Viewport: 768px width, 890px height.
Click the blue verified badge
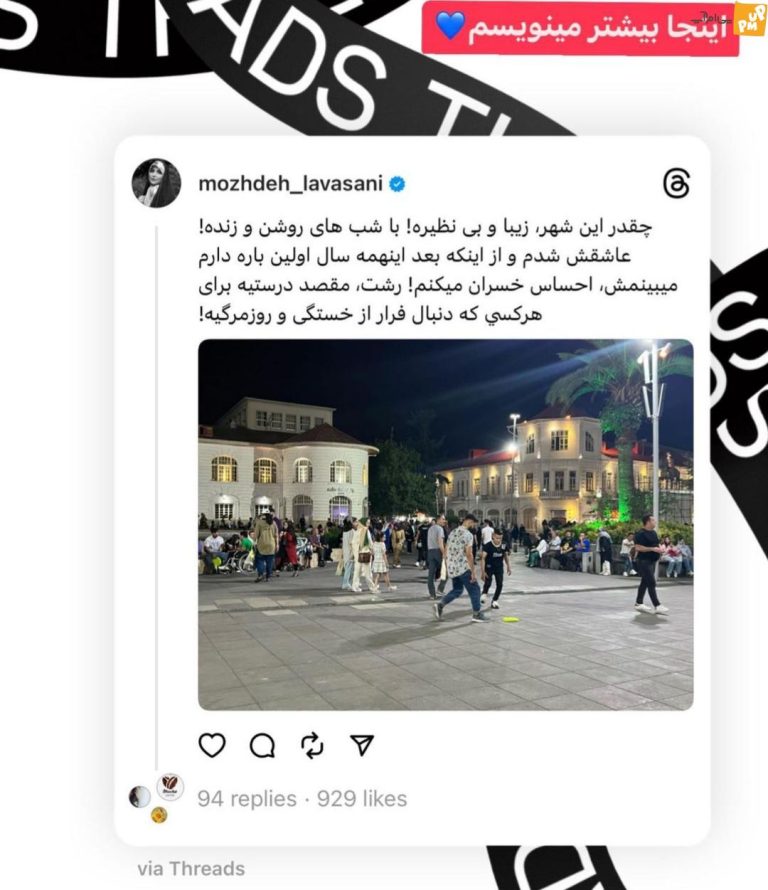(397, 184)
